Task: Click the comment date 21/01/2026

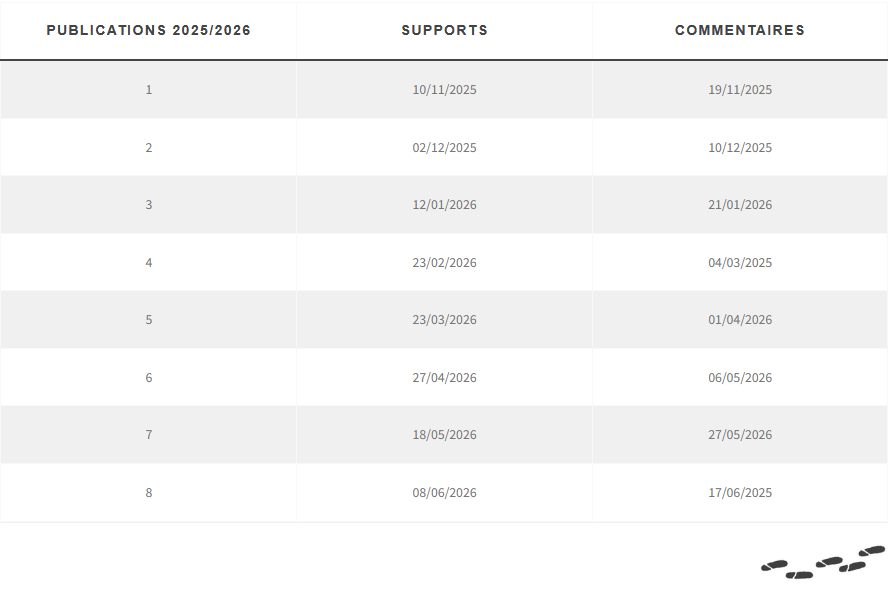Action: tap(740, 205)
